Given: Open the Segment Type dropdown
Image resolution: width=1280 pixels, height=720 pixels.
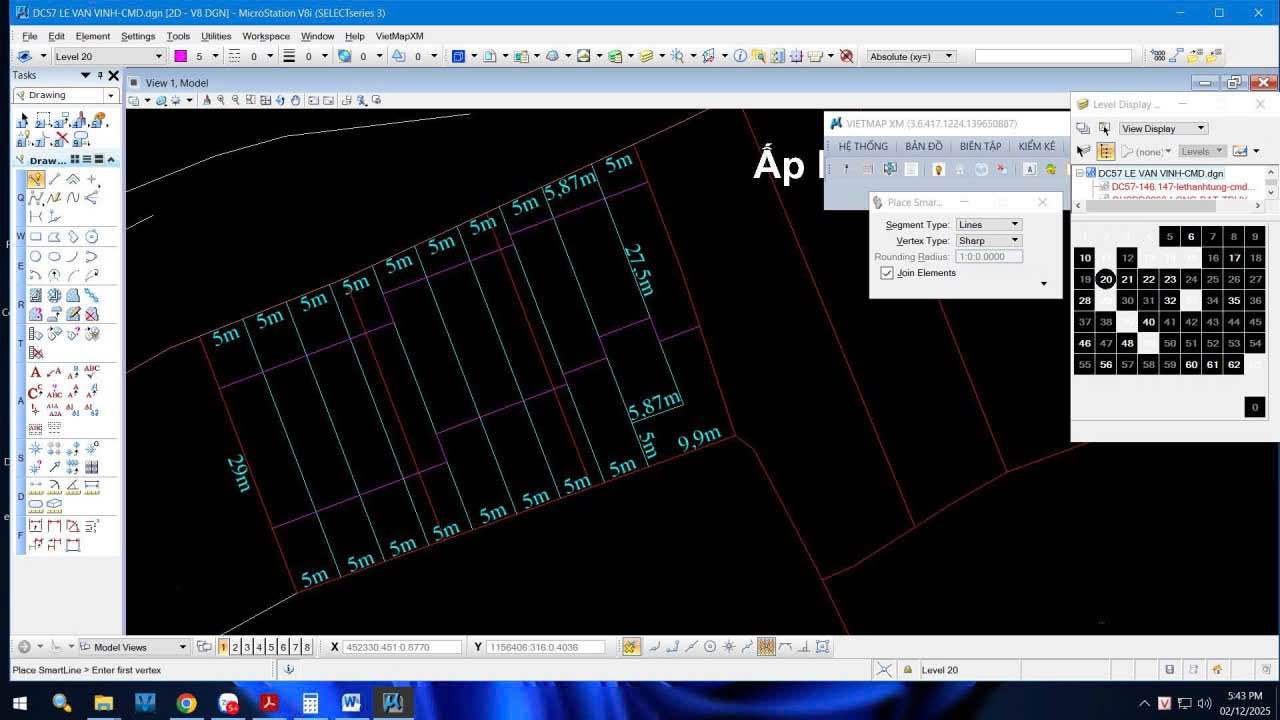Looking at the screenshot, I should pos(988,225).
